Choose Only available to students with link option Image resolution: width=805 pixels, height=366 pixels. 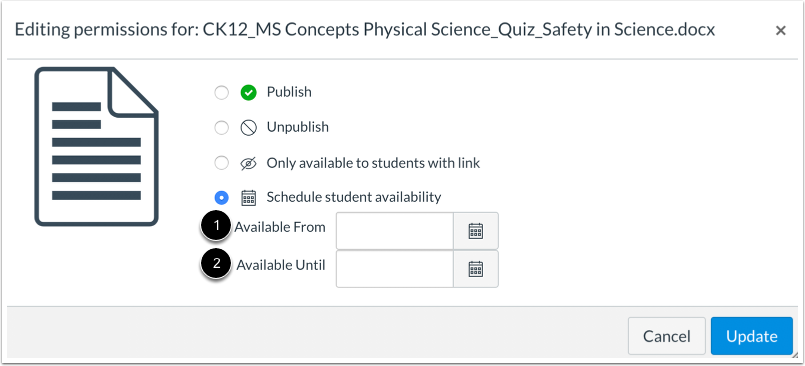[x=221, y=164]
